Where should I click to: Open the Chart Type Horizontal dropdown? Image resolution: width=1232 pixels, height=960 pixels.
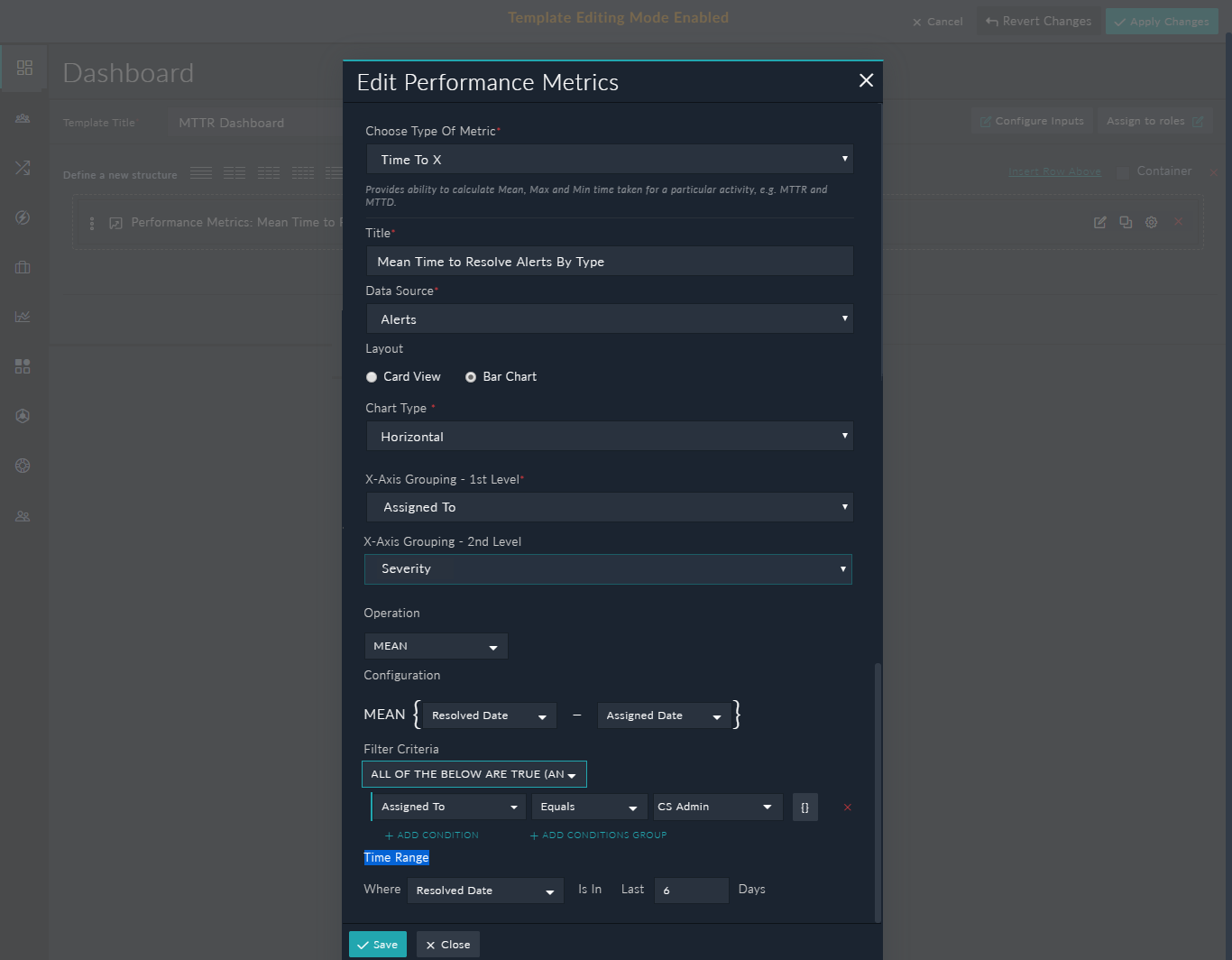[609, 437]
